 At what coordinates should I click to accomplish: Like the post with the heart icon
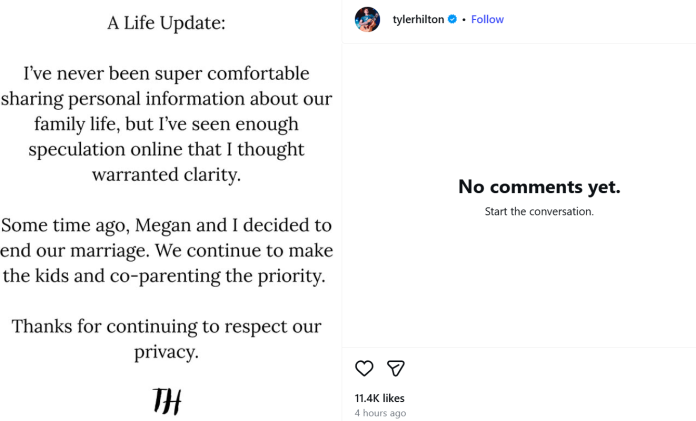click(364, 368)
